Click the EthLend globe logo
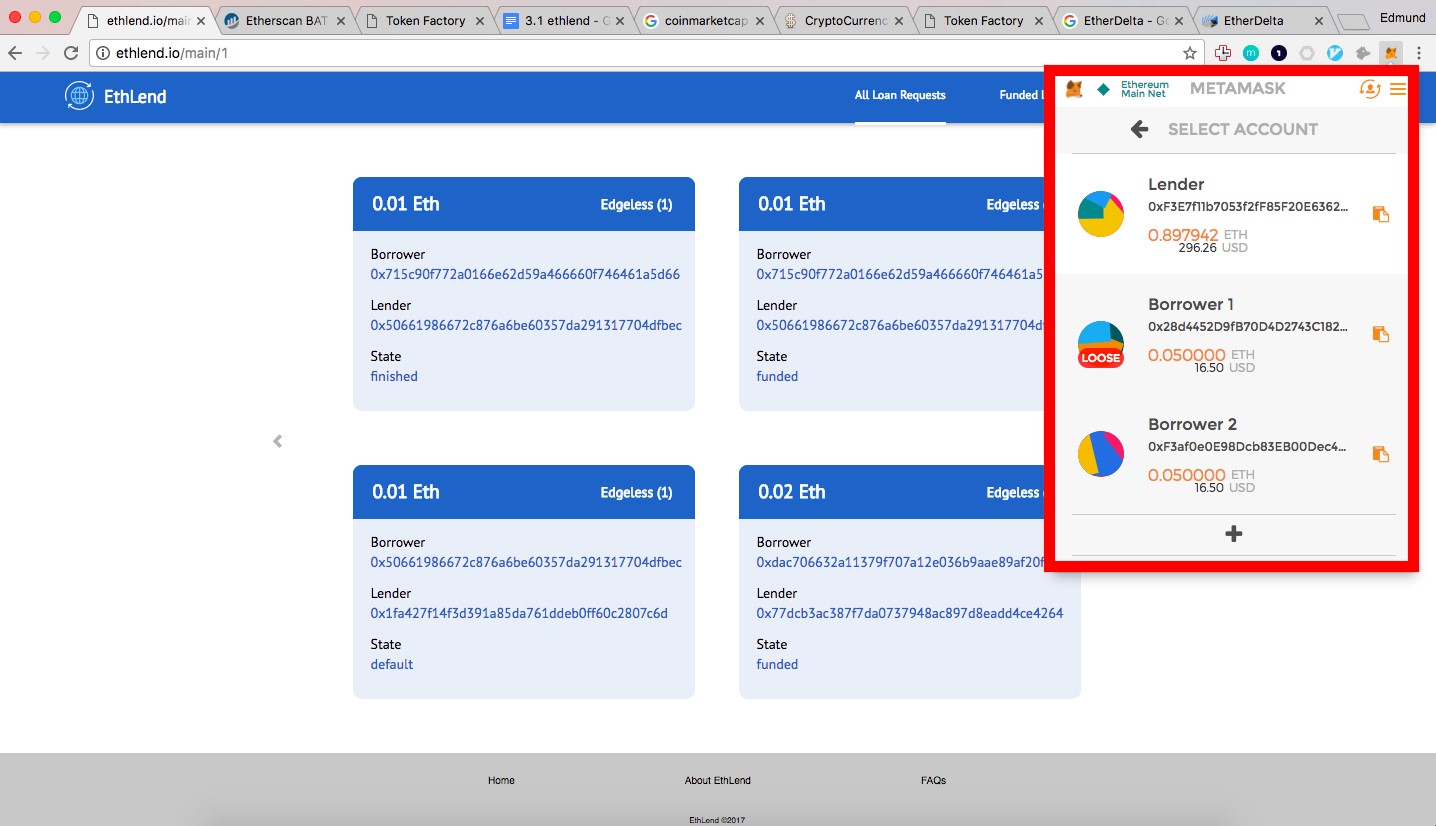 (x=79, y=96)
